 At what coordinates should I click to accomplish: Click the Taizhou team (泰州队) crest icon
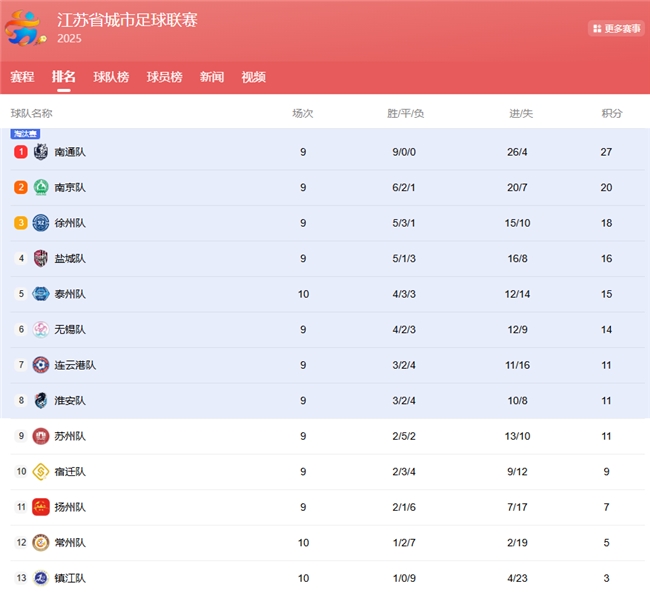tap(41, 294)
